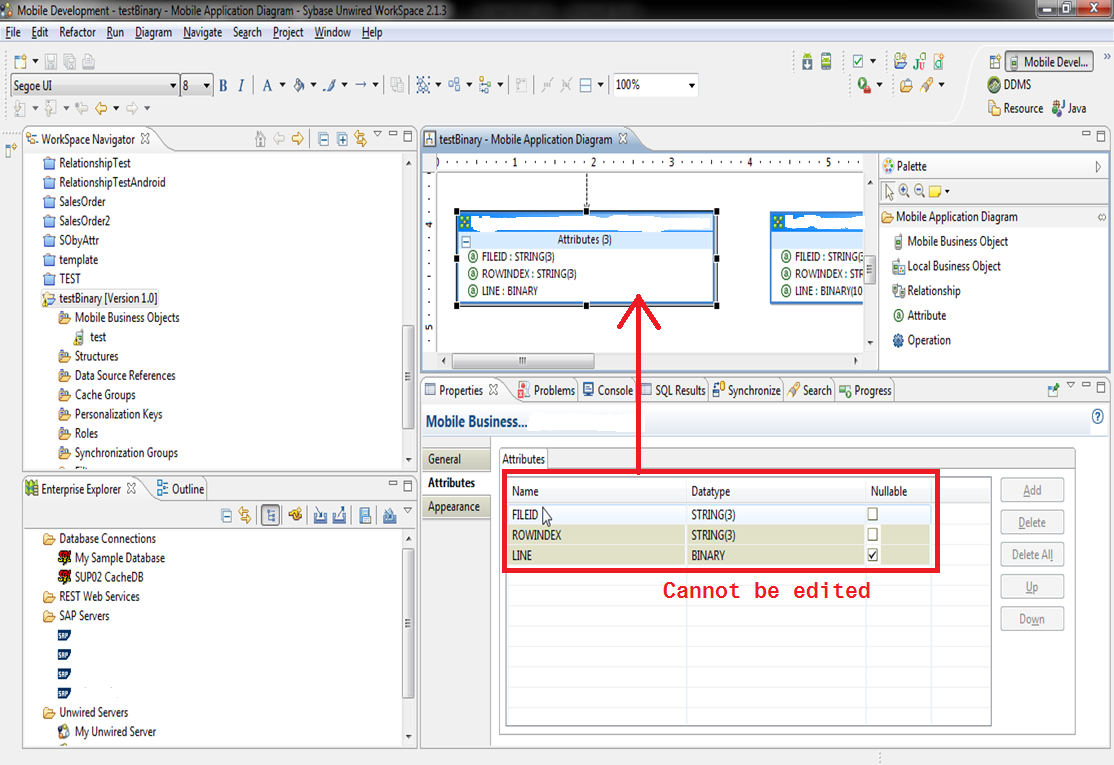Open the Enterprise Explorer view menu arrow
The height and width of the screenshot is (765, 1114).
[x=408, y=510]
